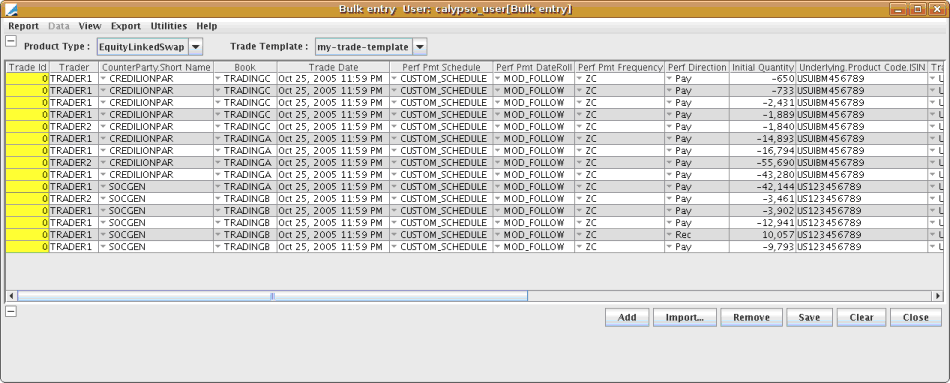Collapse the lower panel with minus icon
This screenshot has width=950, height=383.
click(11, 311)
